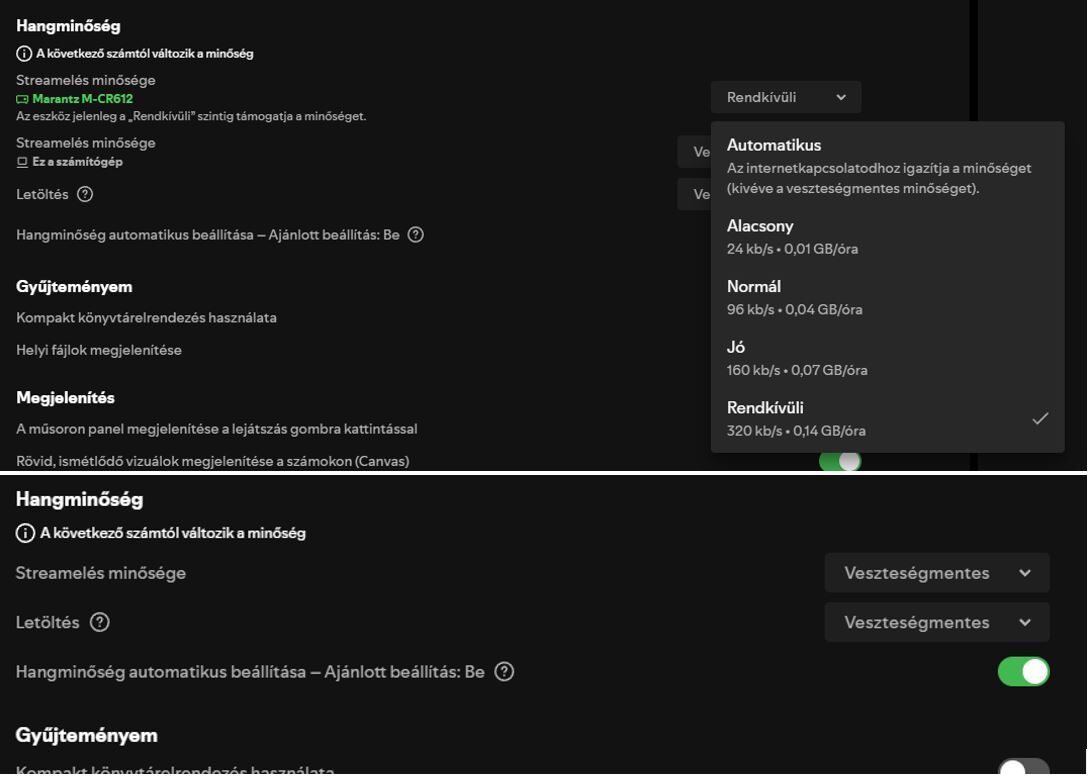1089x776 pixels.
Task: Click info icon in lower quality notice
Action: (25, 533)
